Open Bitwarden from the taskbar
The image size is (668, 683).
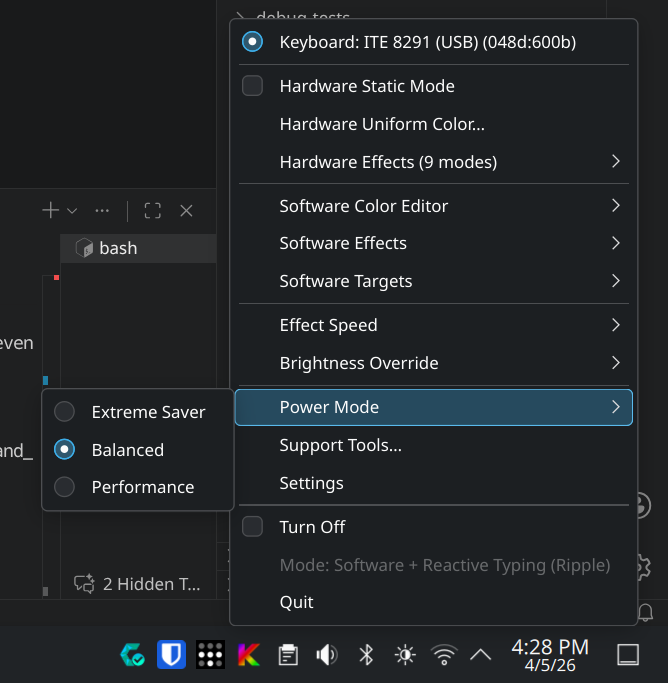pyautogui.click(x=171, y=654)
